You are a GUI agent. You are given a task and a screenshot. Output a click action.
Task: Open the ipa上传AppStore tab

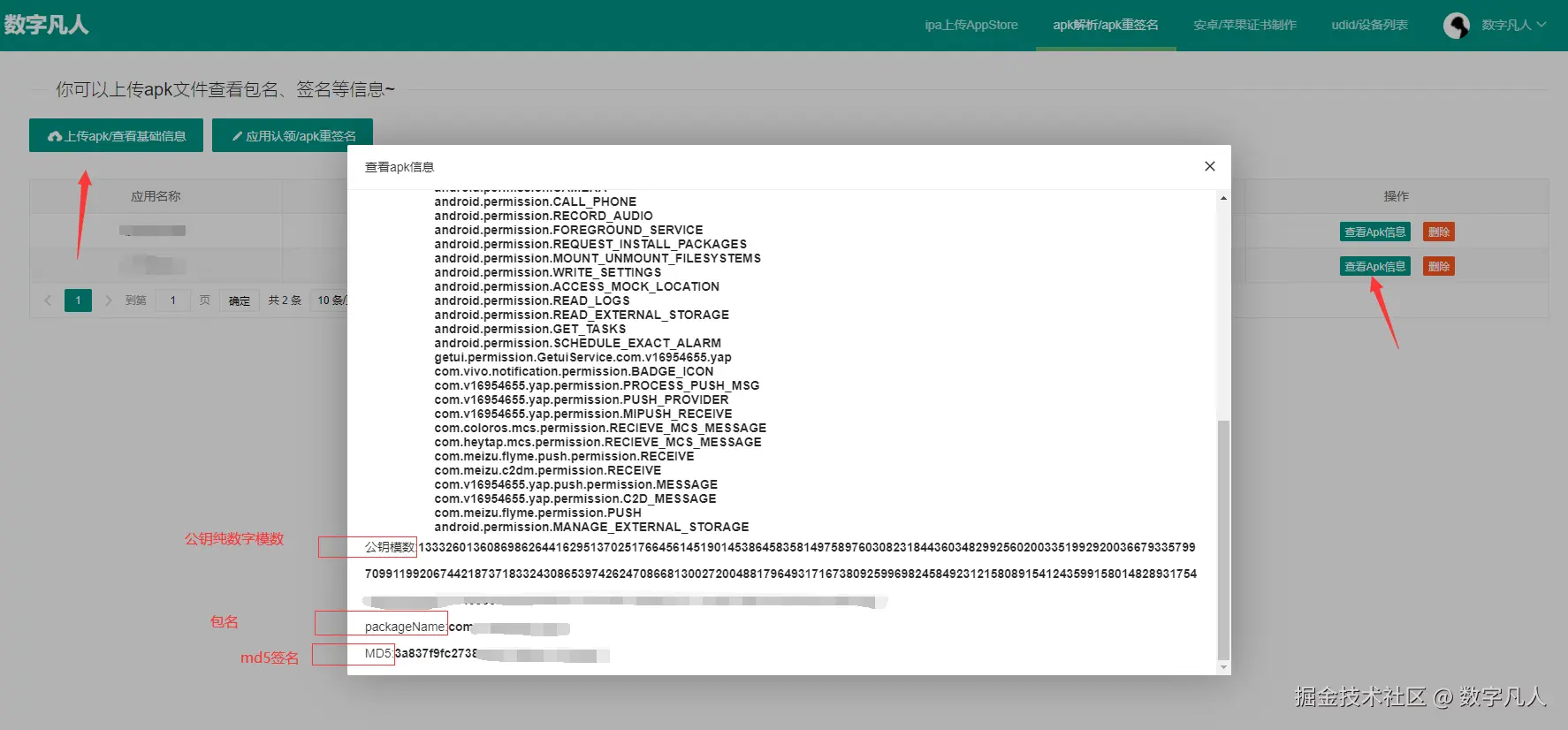[x=971, y=25]
